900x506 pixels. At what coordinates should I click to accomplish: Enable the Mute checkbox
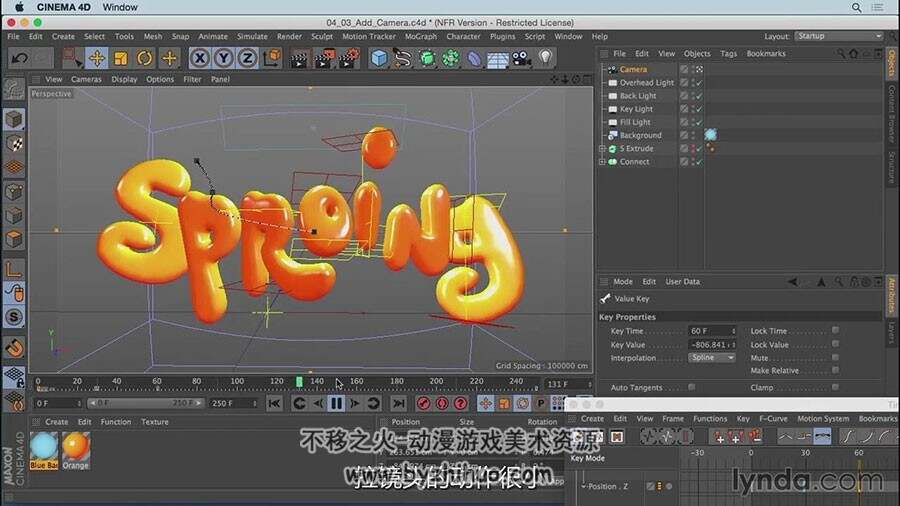tap(835, 357)
